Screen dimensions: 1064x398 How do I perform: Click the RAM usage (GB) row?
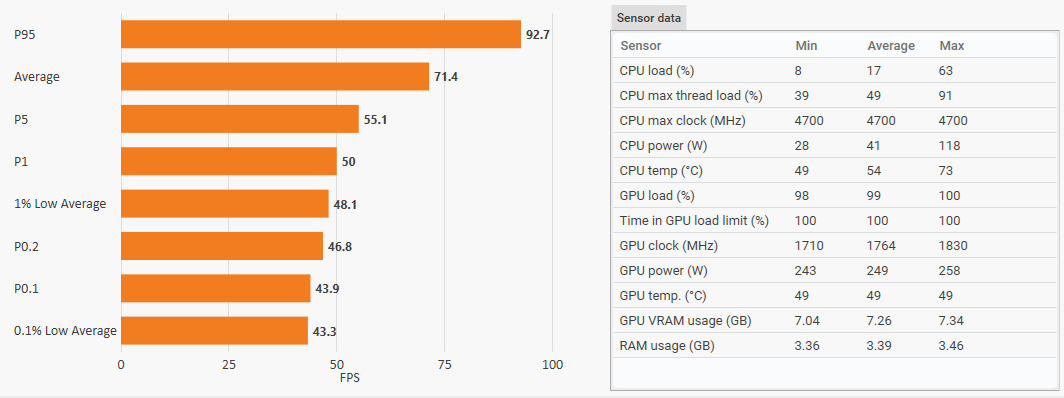point(833,345)
